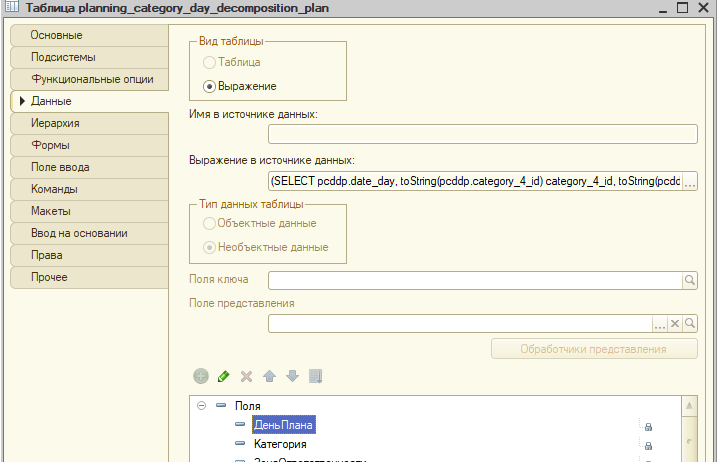Clear the Поле представления field with X
Image resolution: width=717 pixels, height=462 pixels.
tap(674, 323)
